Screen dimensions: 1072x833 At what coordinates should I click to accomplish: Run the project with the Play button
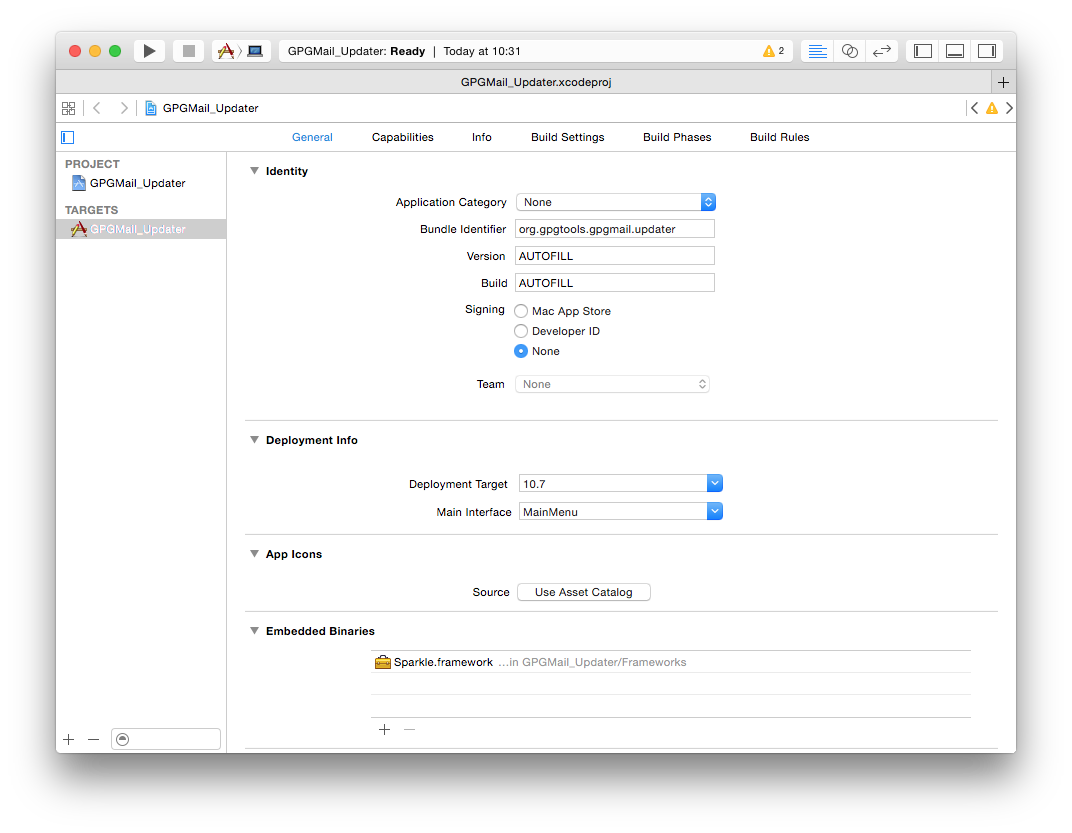point(149,51)
